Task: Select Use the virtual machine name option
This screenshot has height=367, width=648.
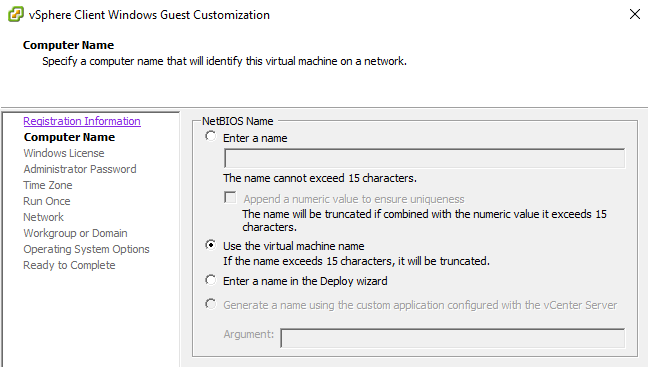Action: point(211,245)
